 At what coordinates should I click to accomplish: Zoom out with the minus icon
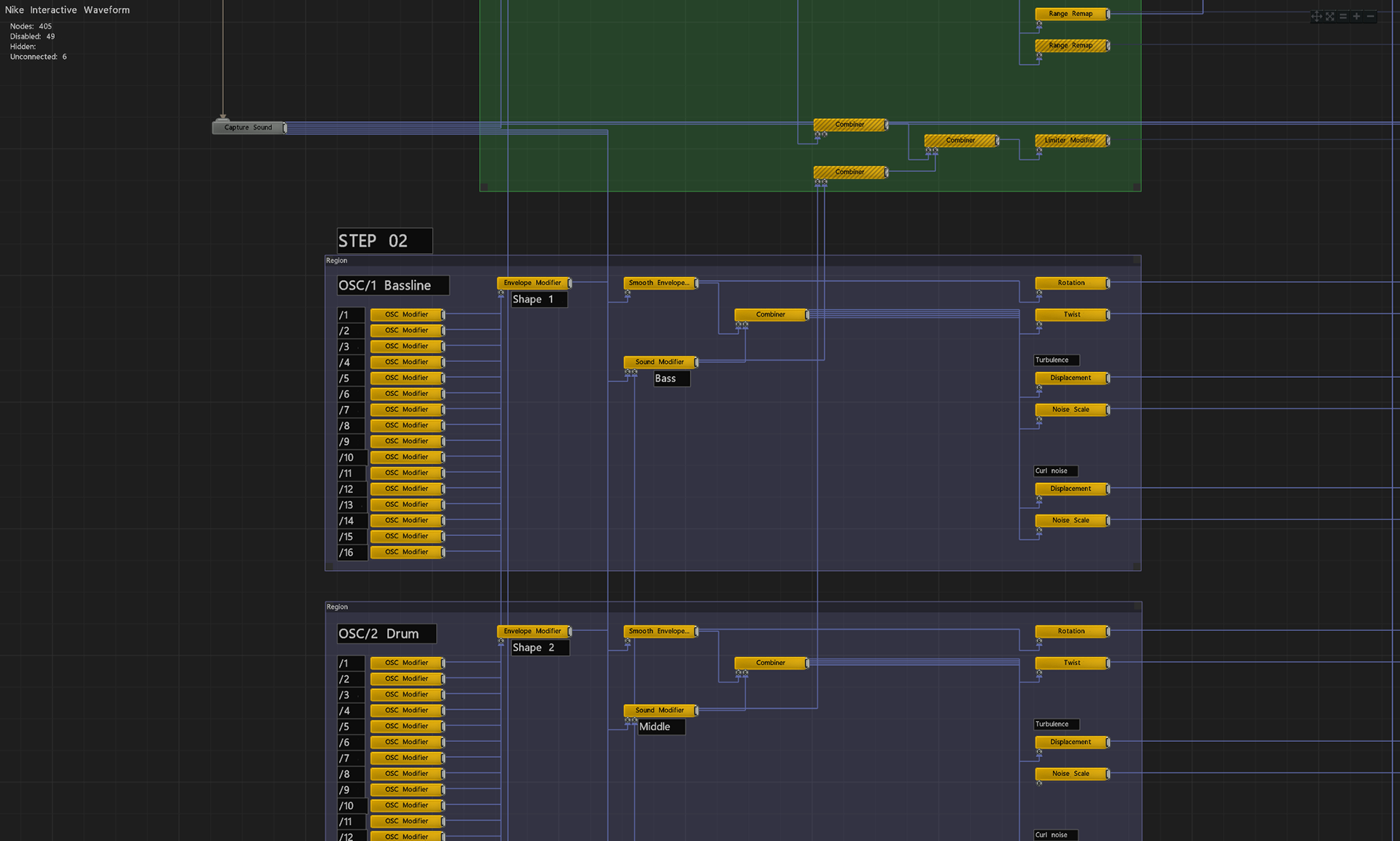click(x=1371, y=16)
